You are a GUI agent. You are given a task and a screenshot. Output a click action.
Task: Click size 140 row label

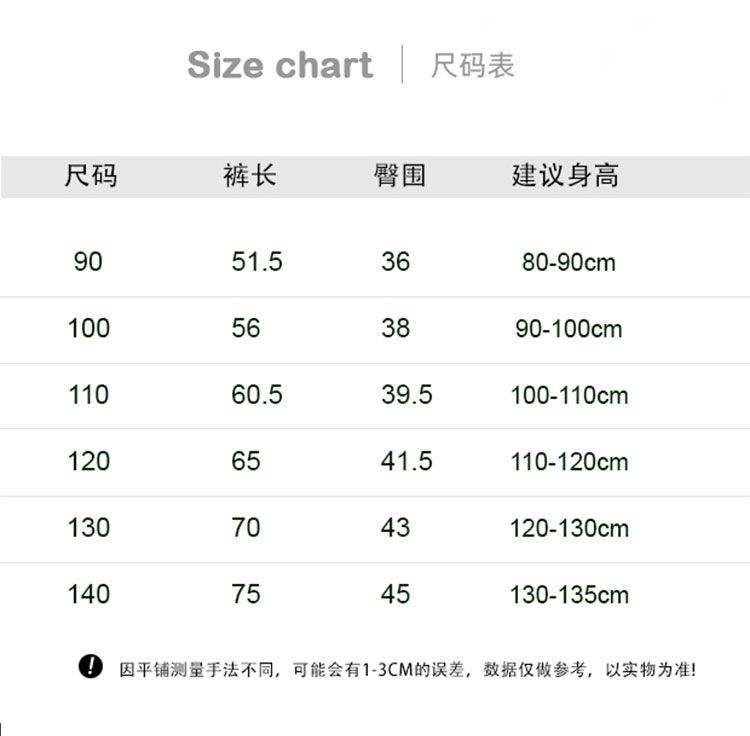click(x=89, y=594)
